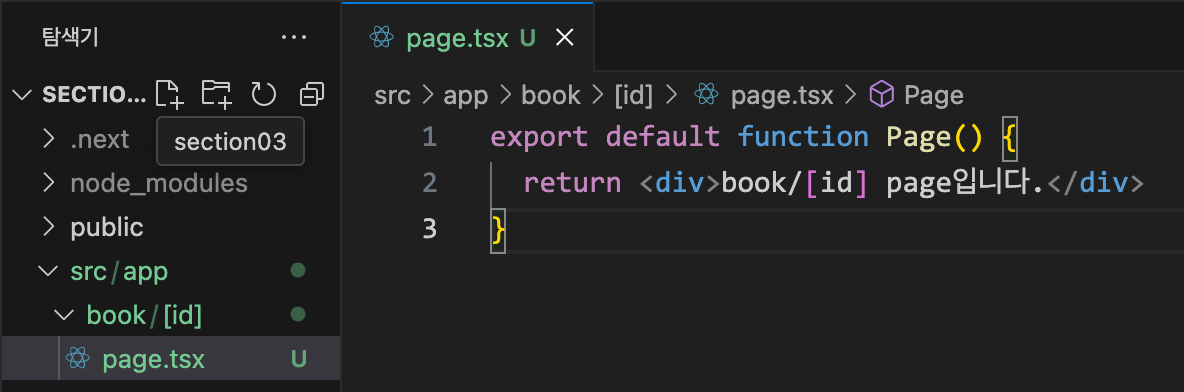Click the React icon in the breadcrumb

coord(706,94)
